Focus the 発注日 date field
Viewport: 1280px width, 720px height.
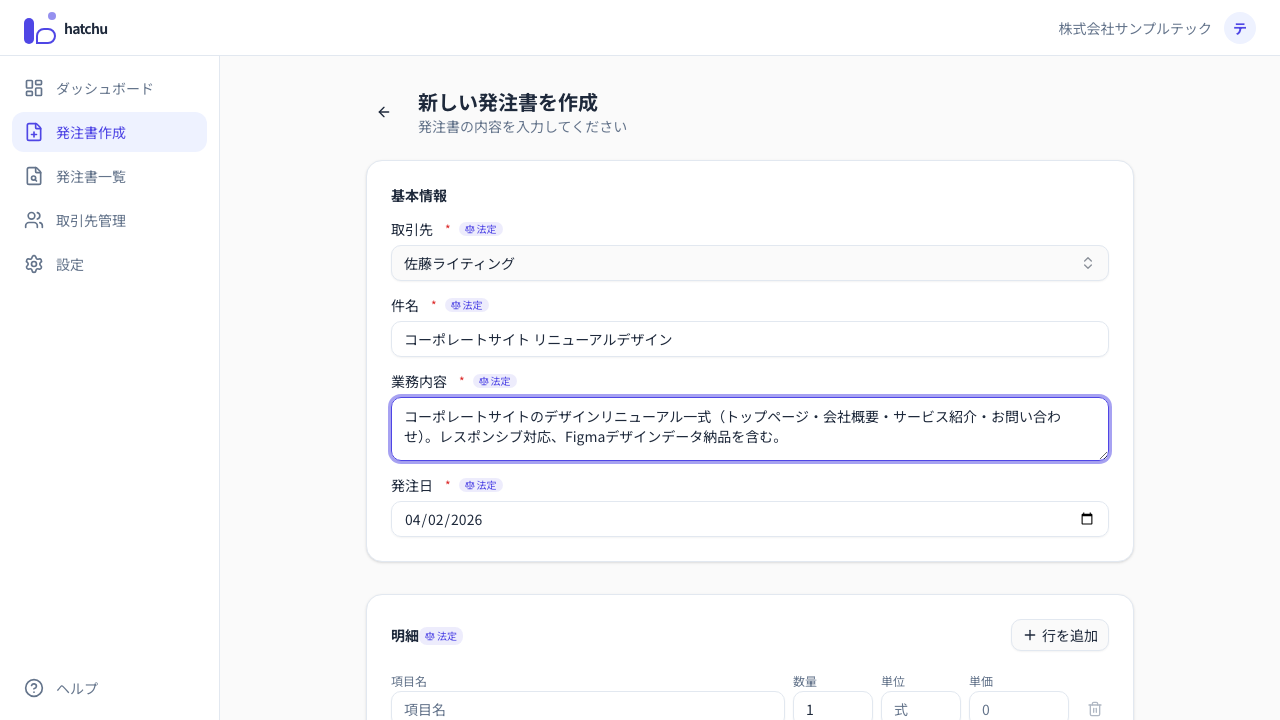pyautogui.click(x=750, y=519)
